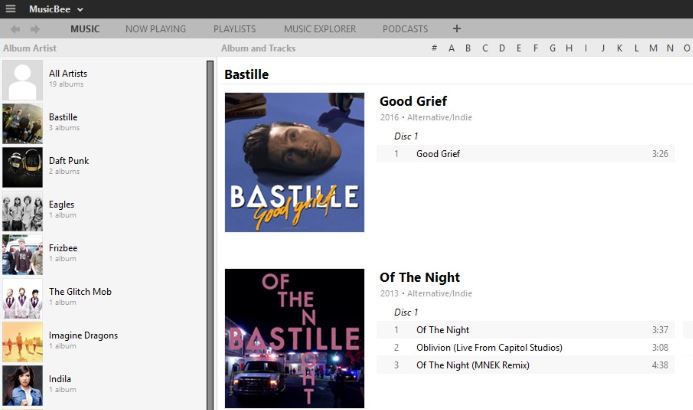Select The Glitch Mob artist

click(103, 298)
